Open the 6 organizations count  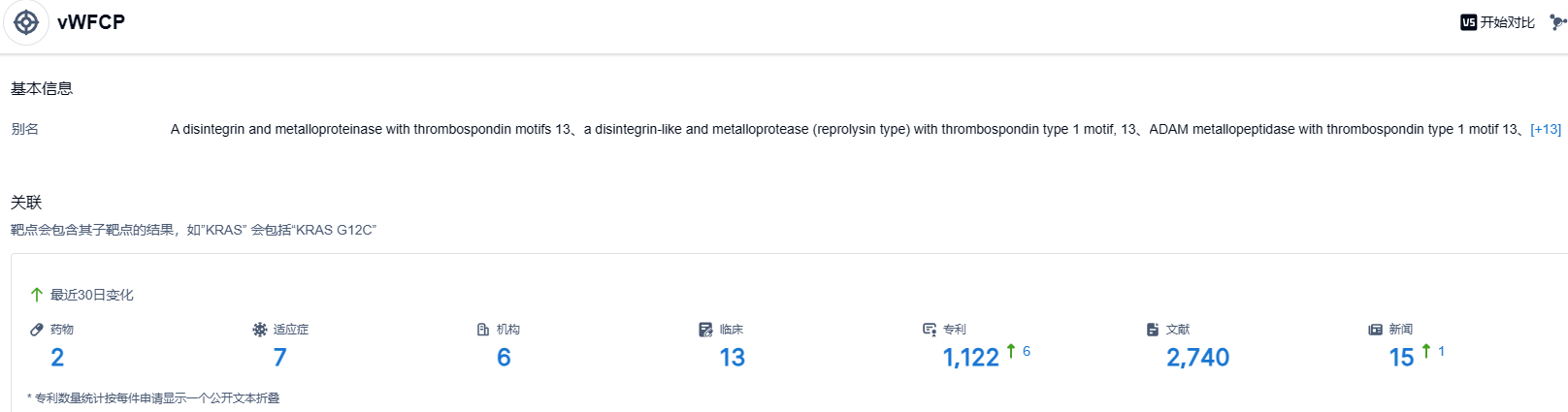[x=504, y=358]
